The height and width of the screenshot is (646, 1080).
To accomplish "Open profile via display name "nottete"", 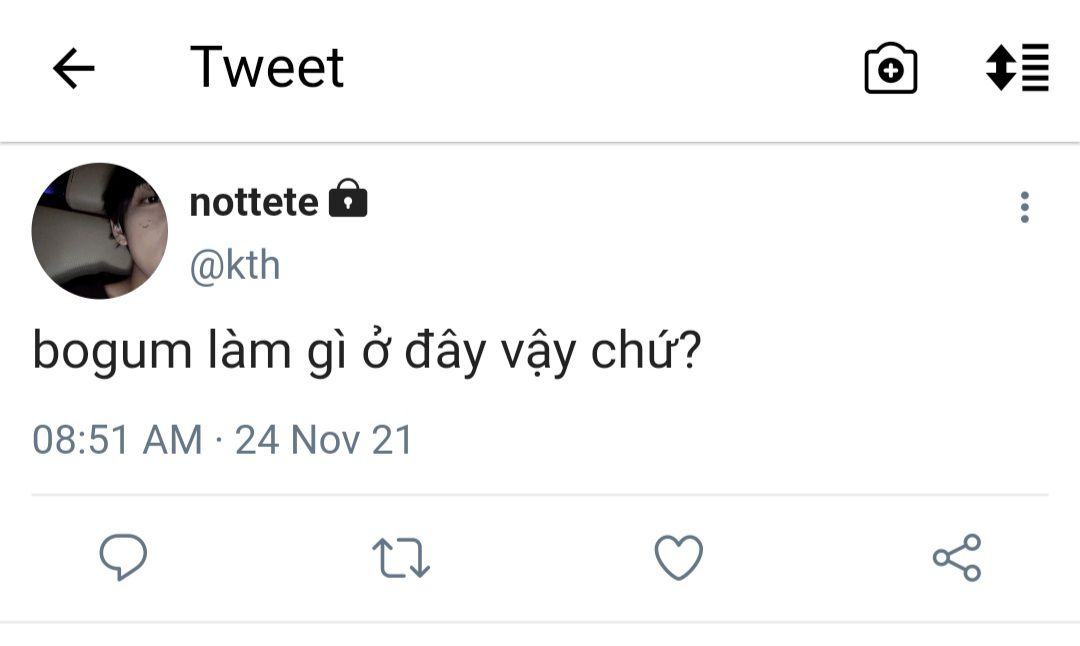I will [x=254, y=202].
